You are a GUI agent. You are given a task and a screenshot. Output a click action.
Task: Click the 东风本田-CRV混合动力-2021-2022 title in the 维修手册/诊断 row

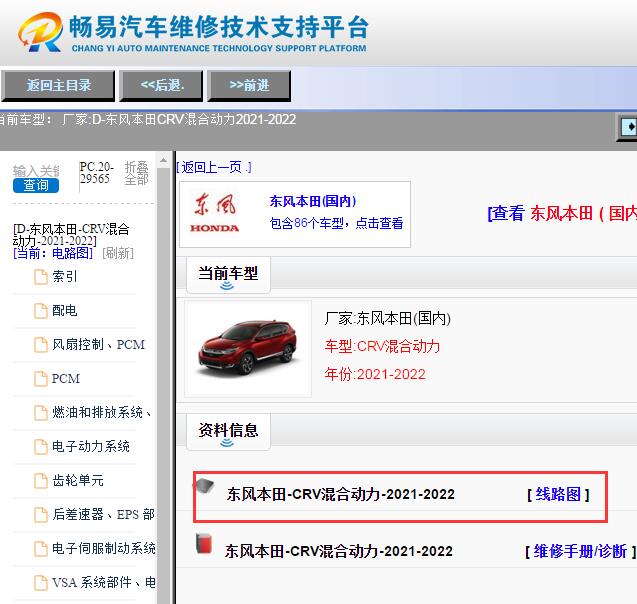339,551
